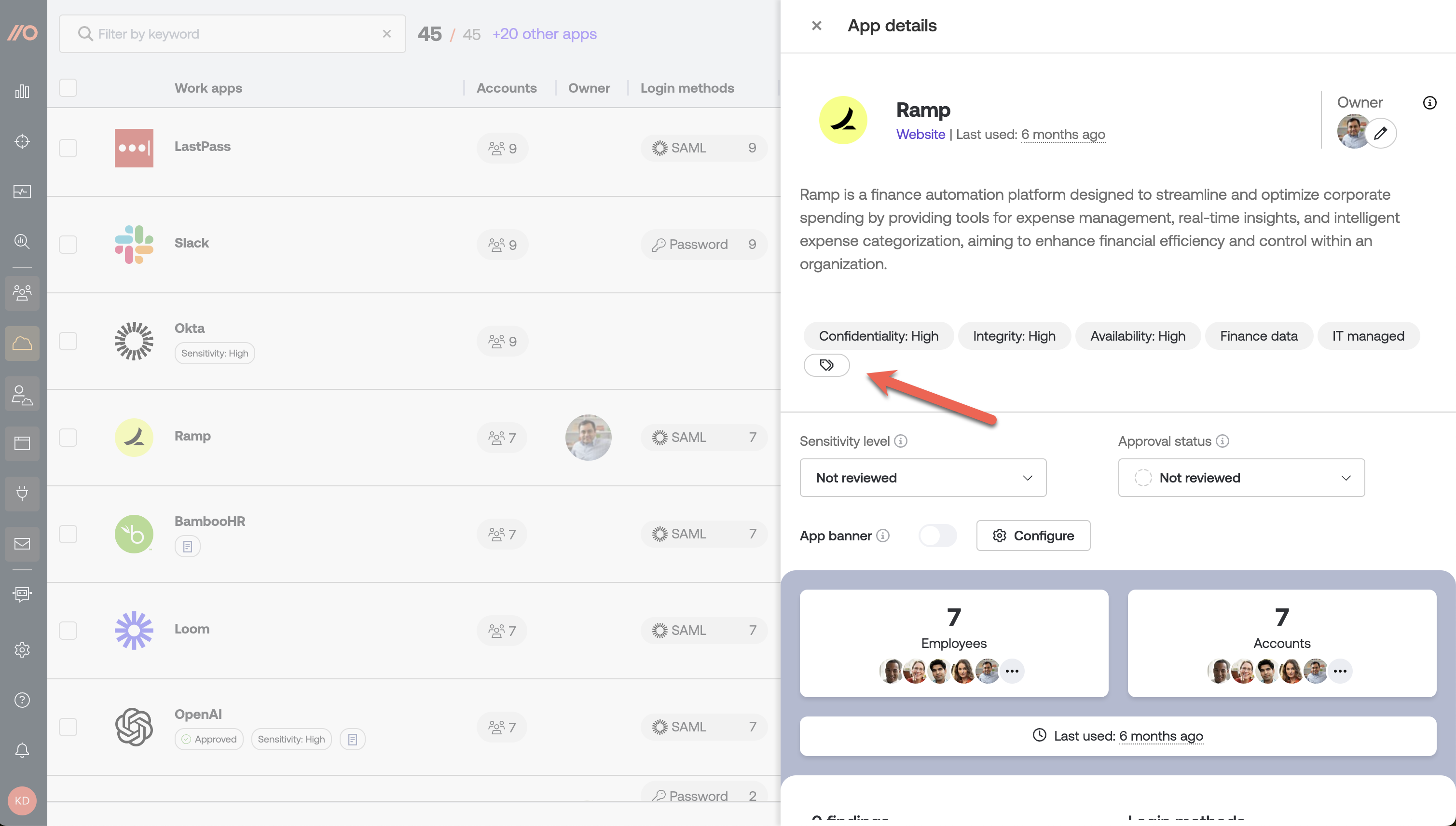Click the 6 months ago last used text in header
Image resolution: width=1456 pixels, height=826 pixels.
point(1063,135)
